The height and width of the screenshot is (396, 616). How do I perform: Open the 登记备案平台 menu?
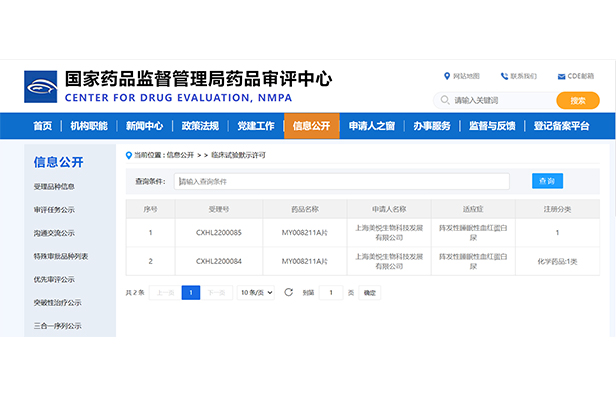point(561,126)
